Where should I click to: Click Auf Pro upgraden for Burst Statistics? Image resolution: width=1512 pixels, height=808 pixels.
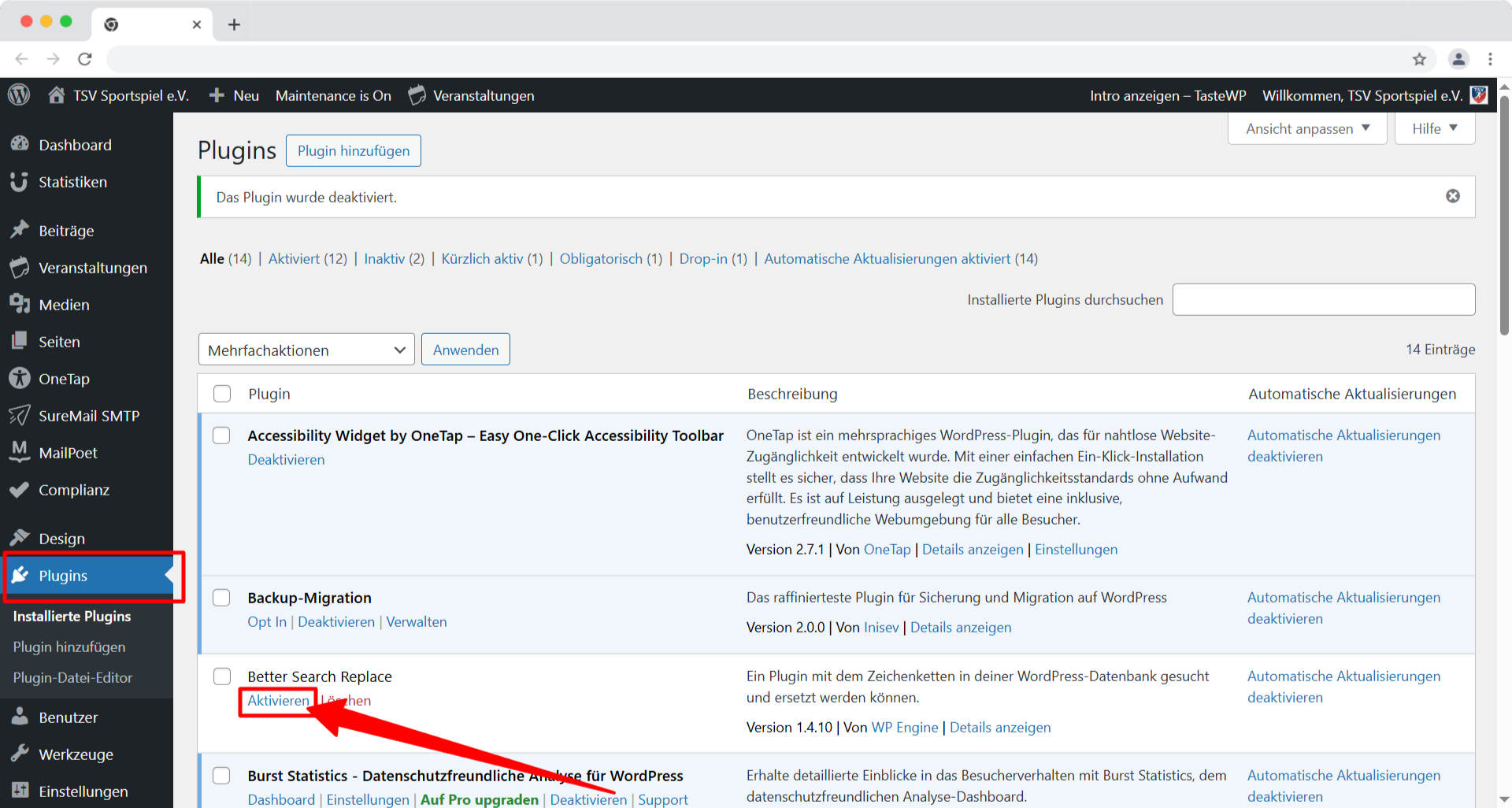pyautogui.click(x=480, y=799)
